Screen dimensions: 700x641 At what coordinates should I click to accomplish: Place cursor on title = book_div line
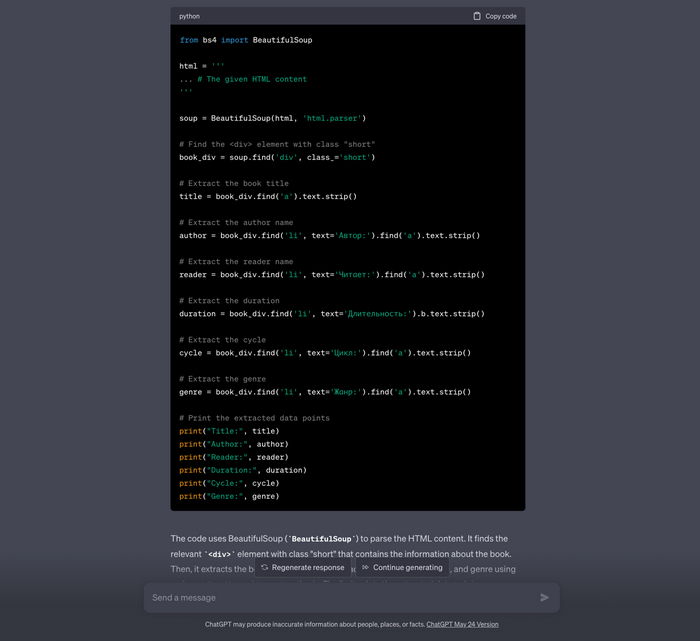(267, 196)
